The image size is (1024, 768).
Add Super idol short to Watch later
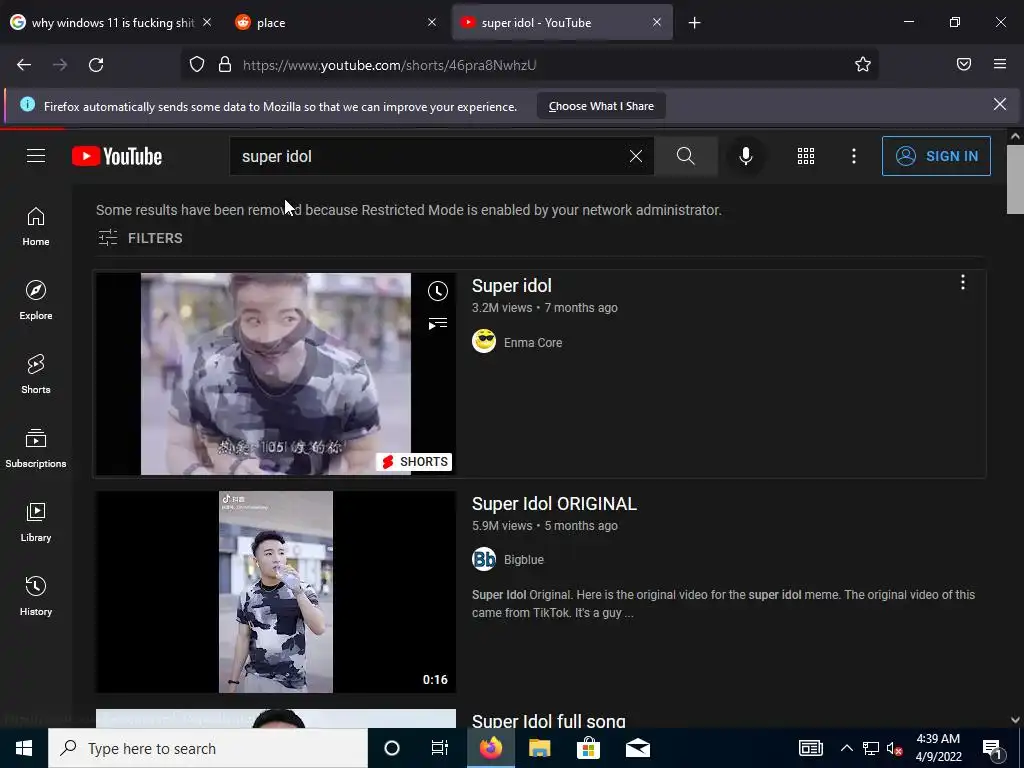pyautogui.click(x=438, y=291)
